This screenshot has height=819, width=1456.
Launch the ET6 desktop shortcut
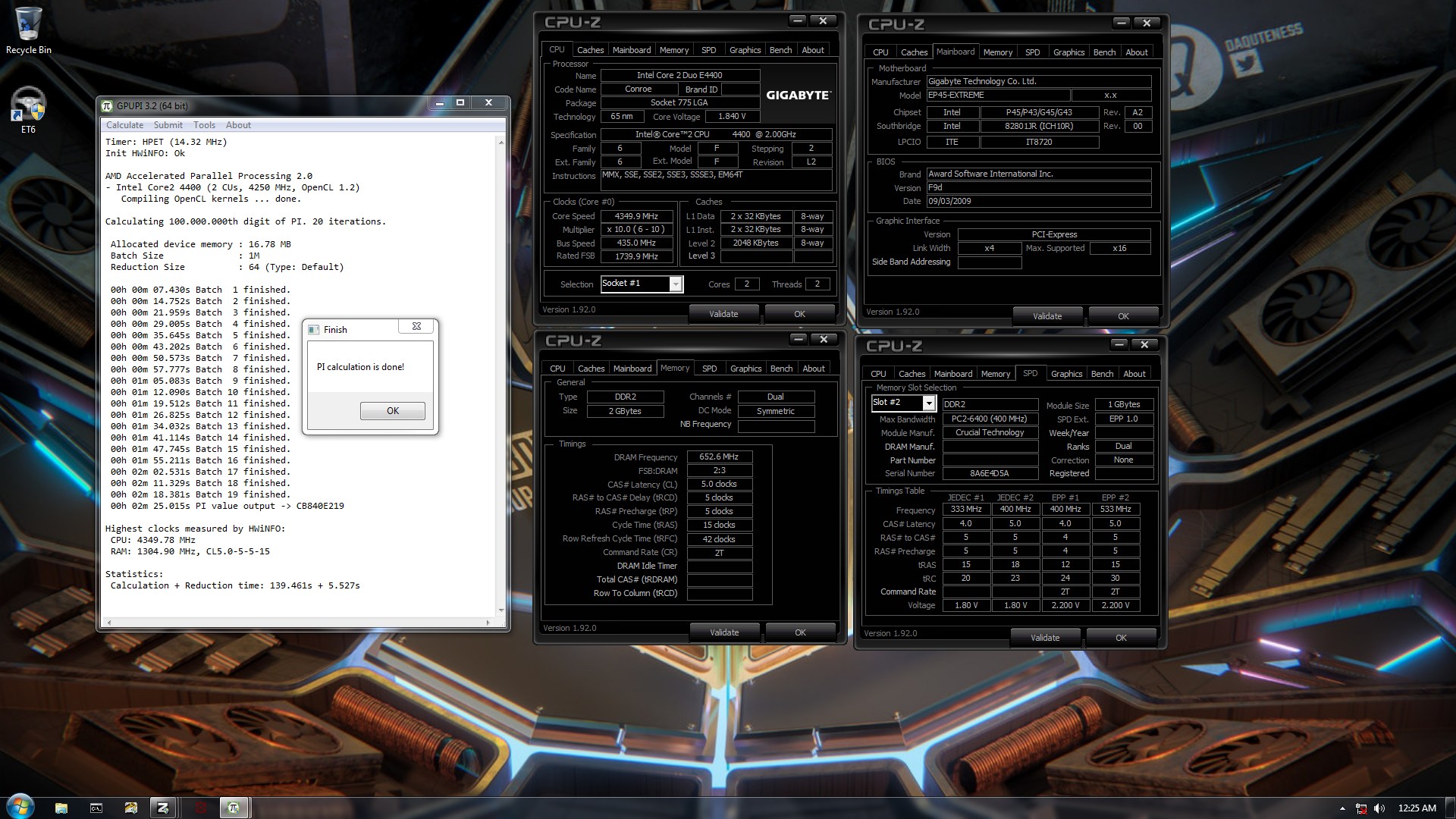pos(28,111)
